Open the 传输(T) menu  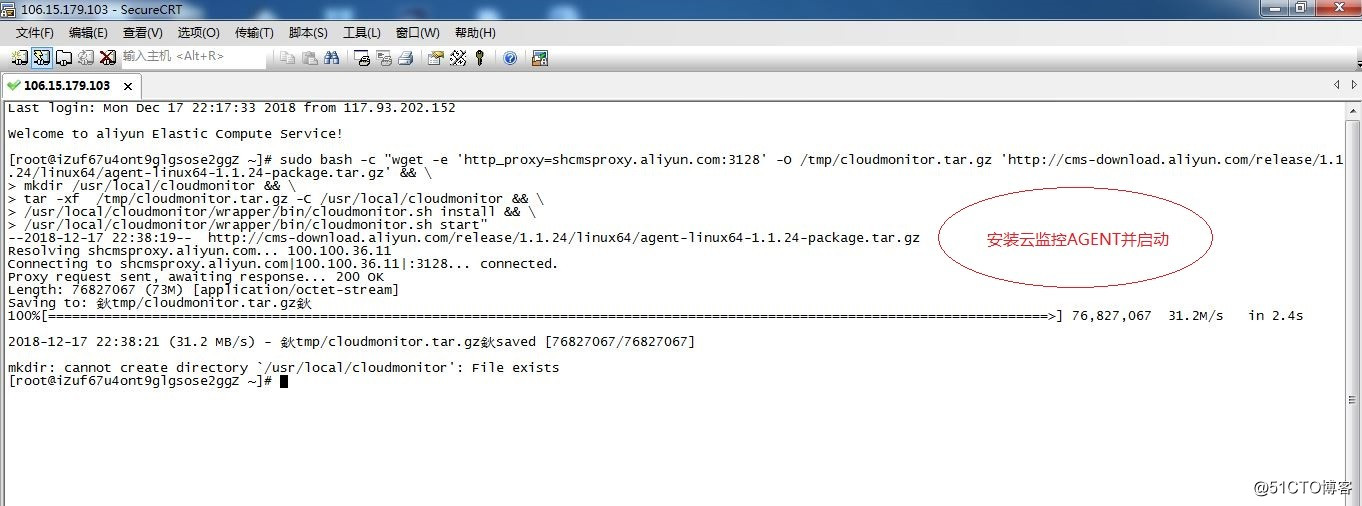(254, 33)
